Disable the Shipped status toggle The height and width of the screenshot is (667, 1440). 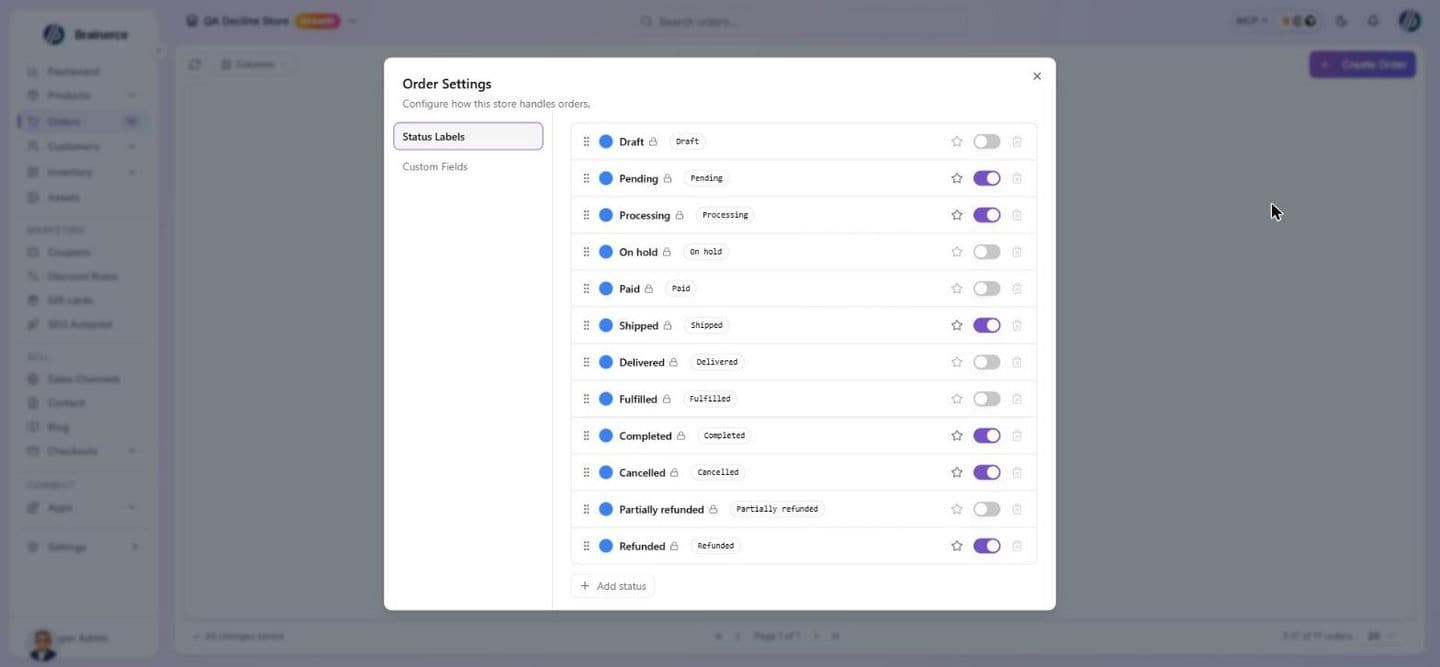987,325
